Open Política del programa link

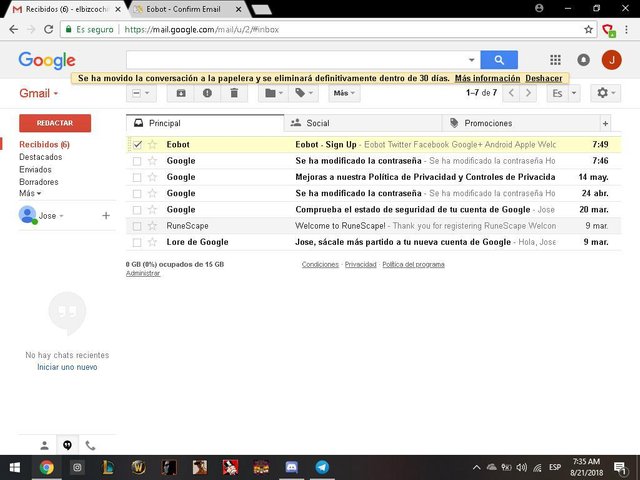(x=413, y=264)
